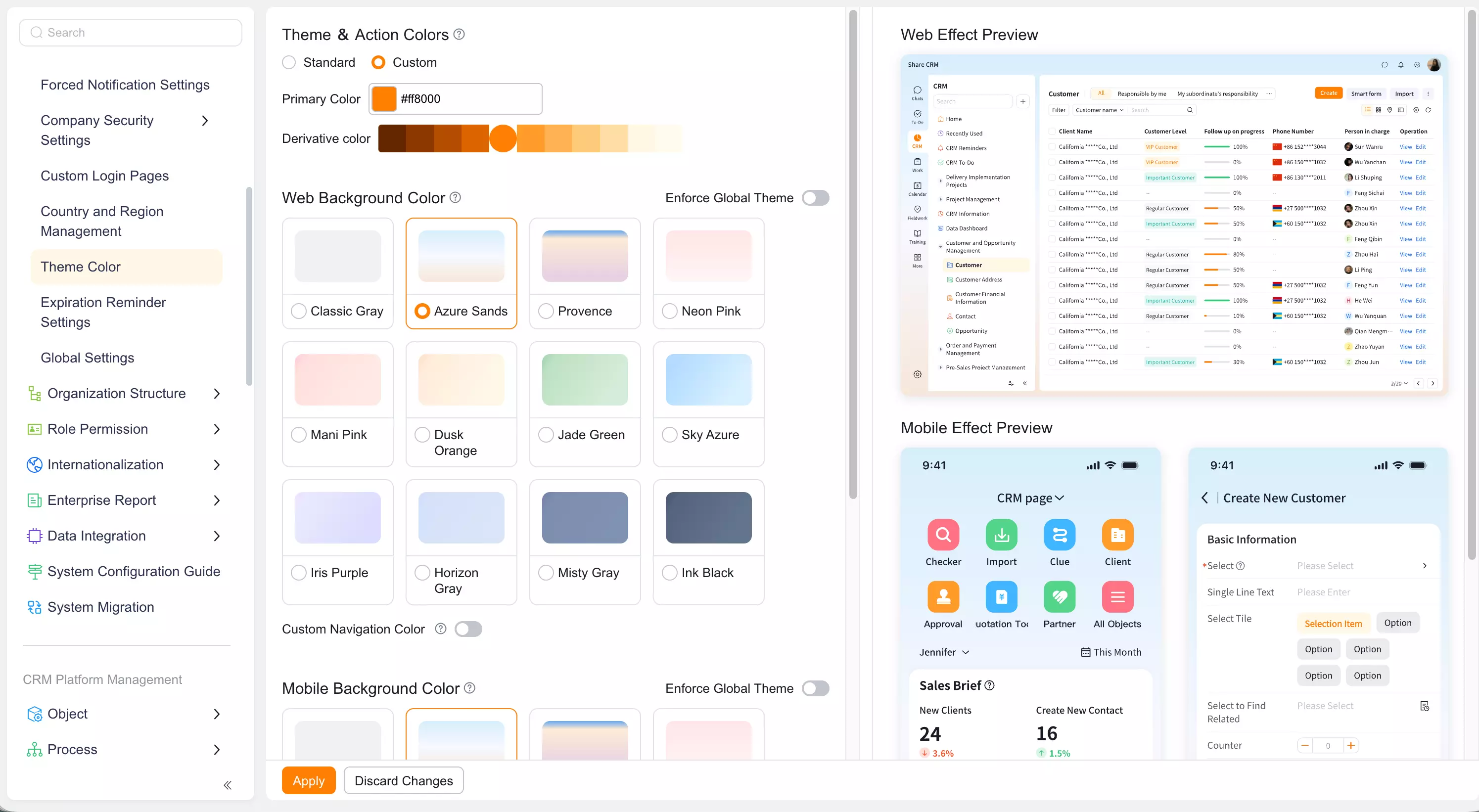Click the System Migration icon
1479x812 pixels.
point(35,607)
